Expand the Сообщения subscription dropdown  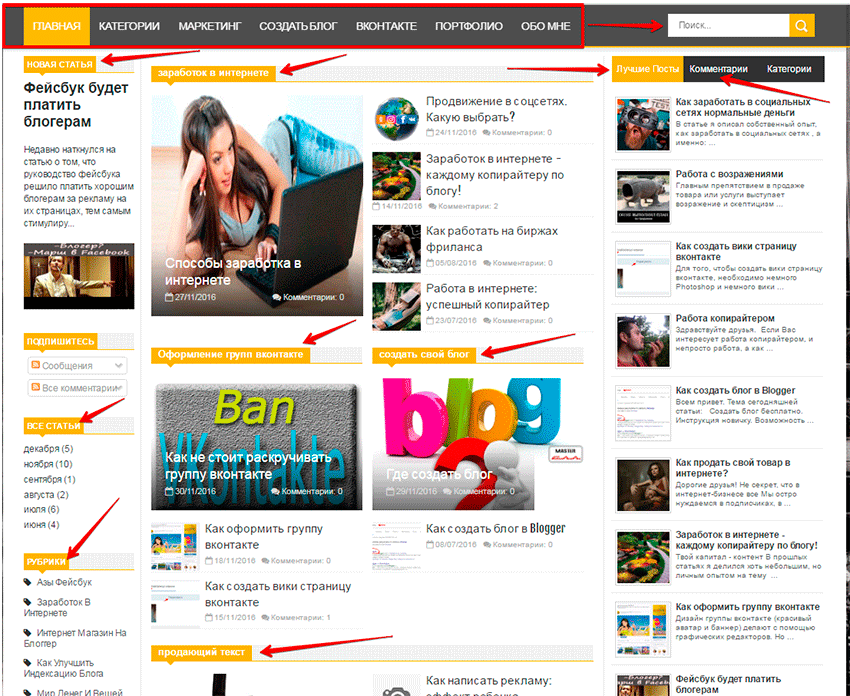(78, 366)
